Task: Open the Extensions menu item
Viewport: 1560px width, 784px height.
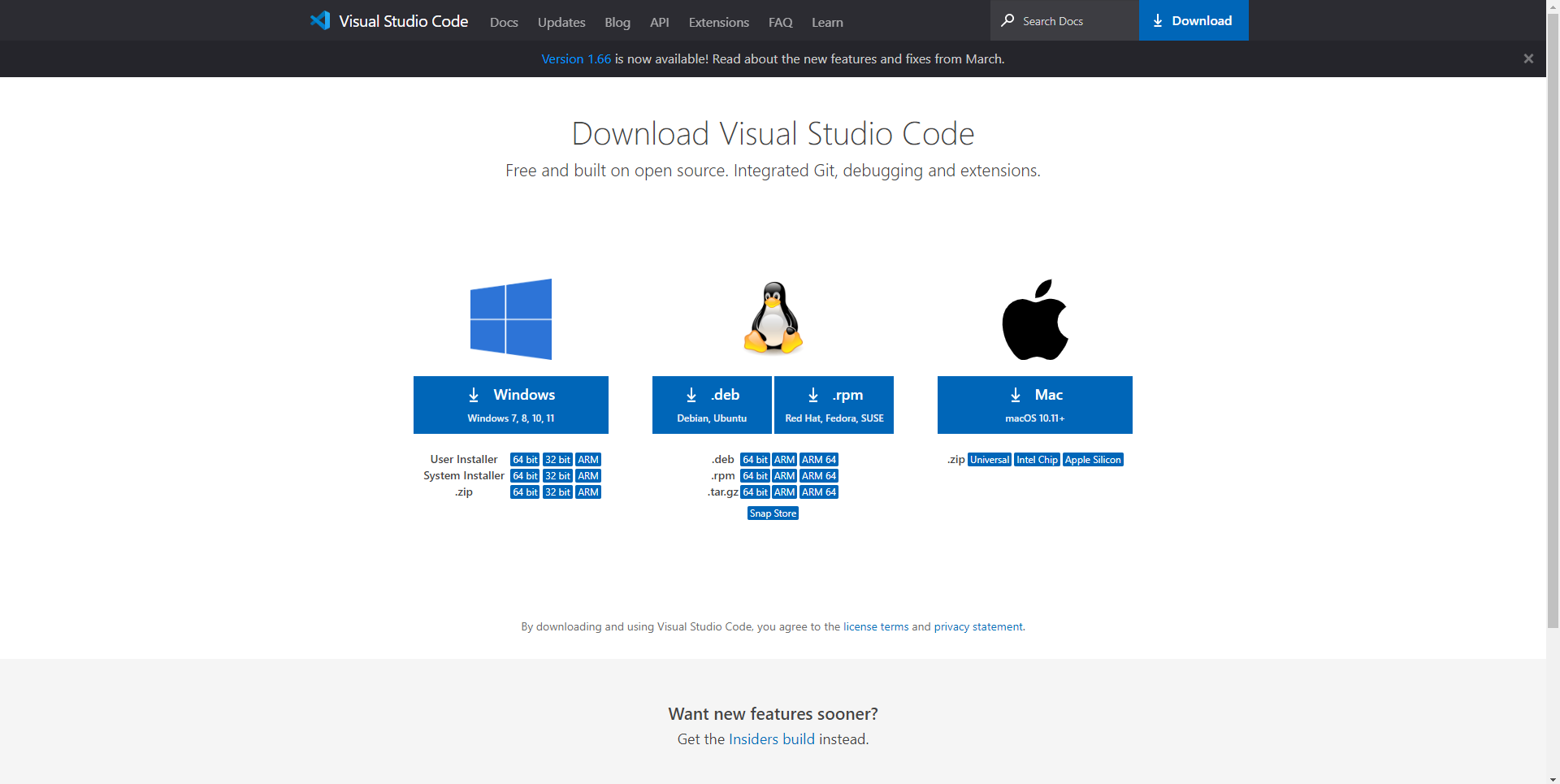Action: (x=718, y=22)
